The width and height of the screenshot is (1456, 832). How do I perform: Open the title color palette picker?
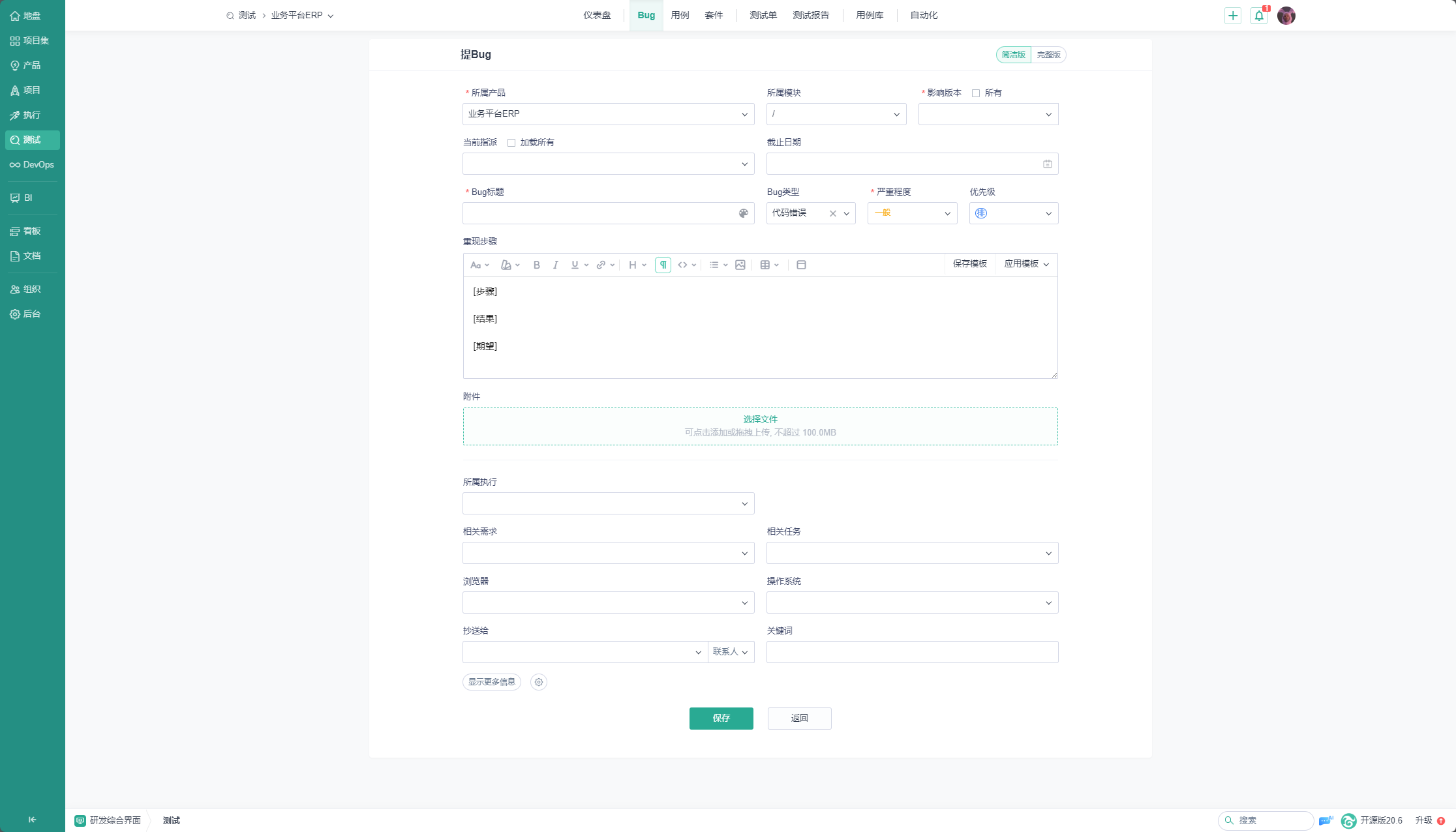point(743,213)
